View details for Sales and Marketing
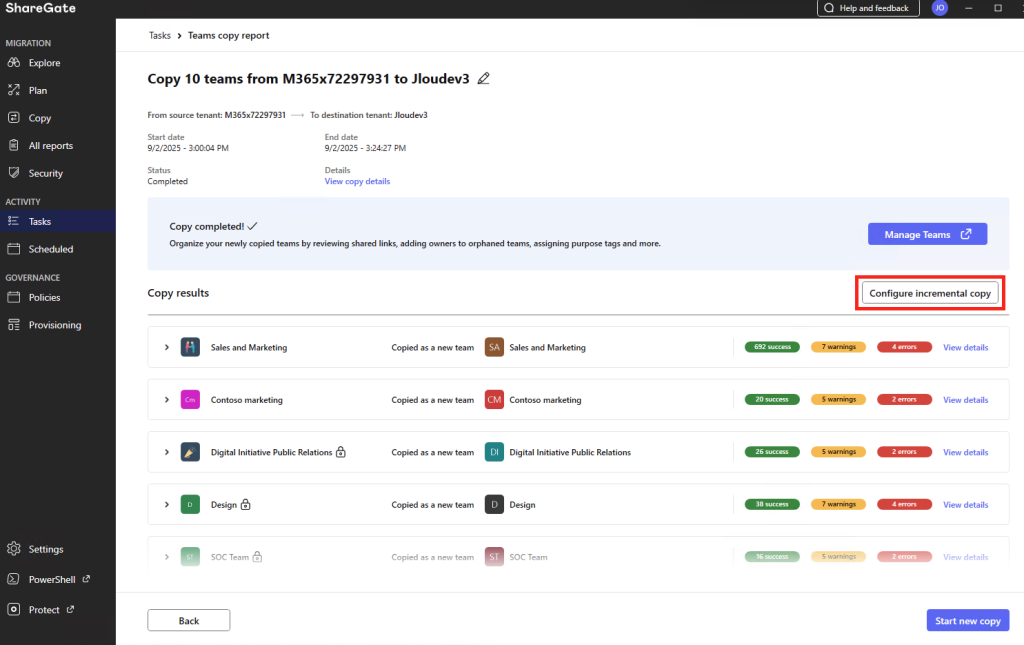Image resolution: width=1024 pixels, height=645 pixels. tap(965, 347)
